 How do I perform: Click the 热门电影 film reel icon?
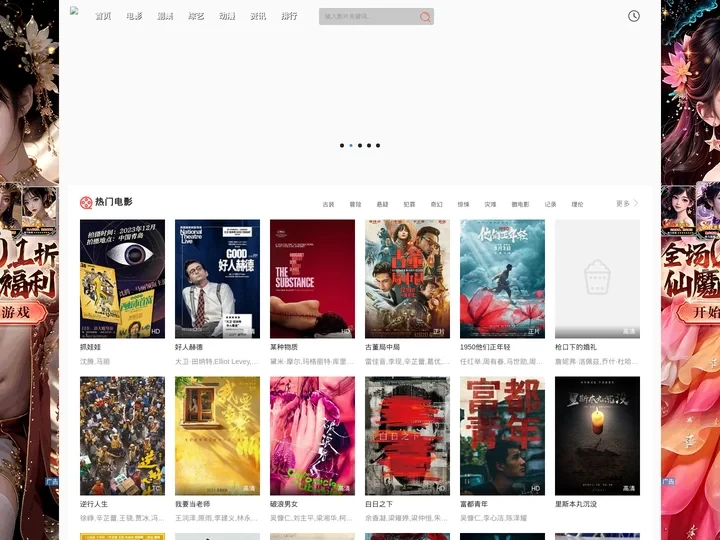86,202
